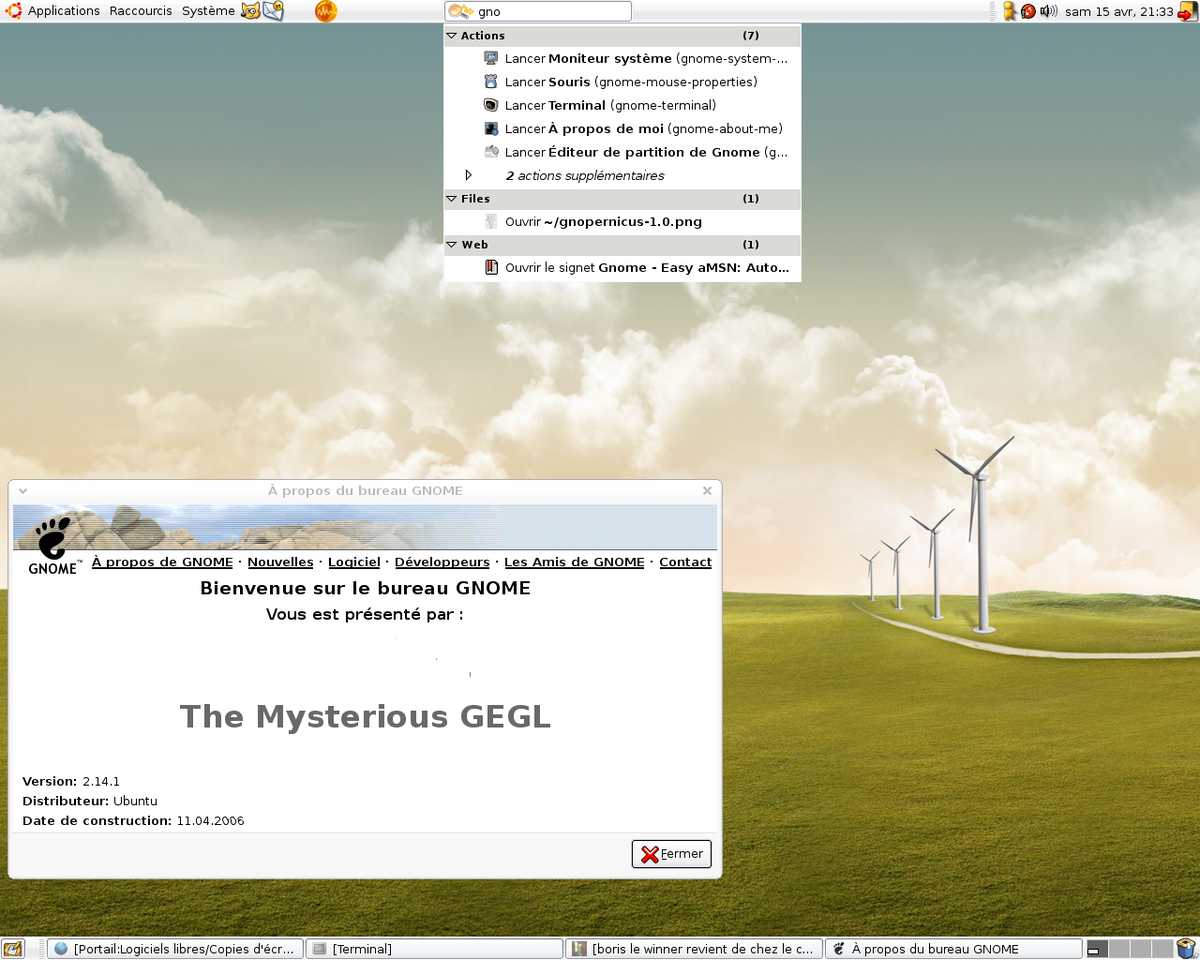Click the 'The Mysterious GEGL' contributor name
Image resolution: width=1200 pixels, height=960 pixels.
tap(365, 716)
